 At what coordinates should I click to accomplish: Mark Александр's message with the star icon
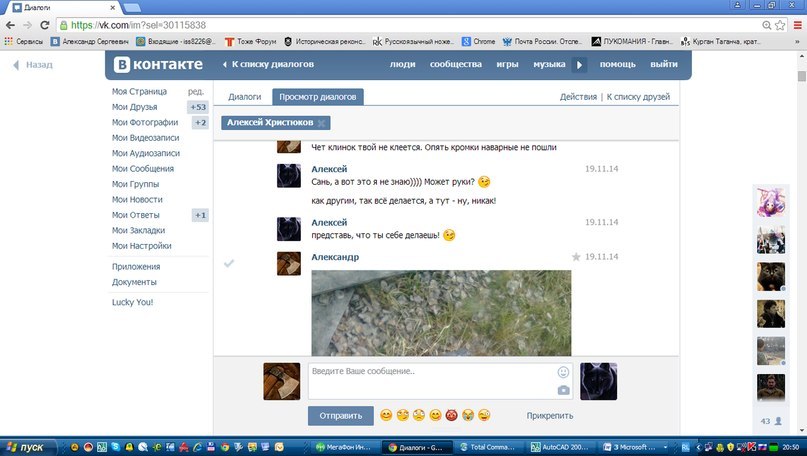coord(576,257)
